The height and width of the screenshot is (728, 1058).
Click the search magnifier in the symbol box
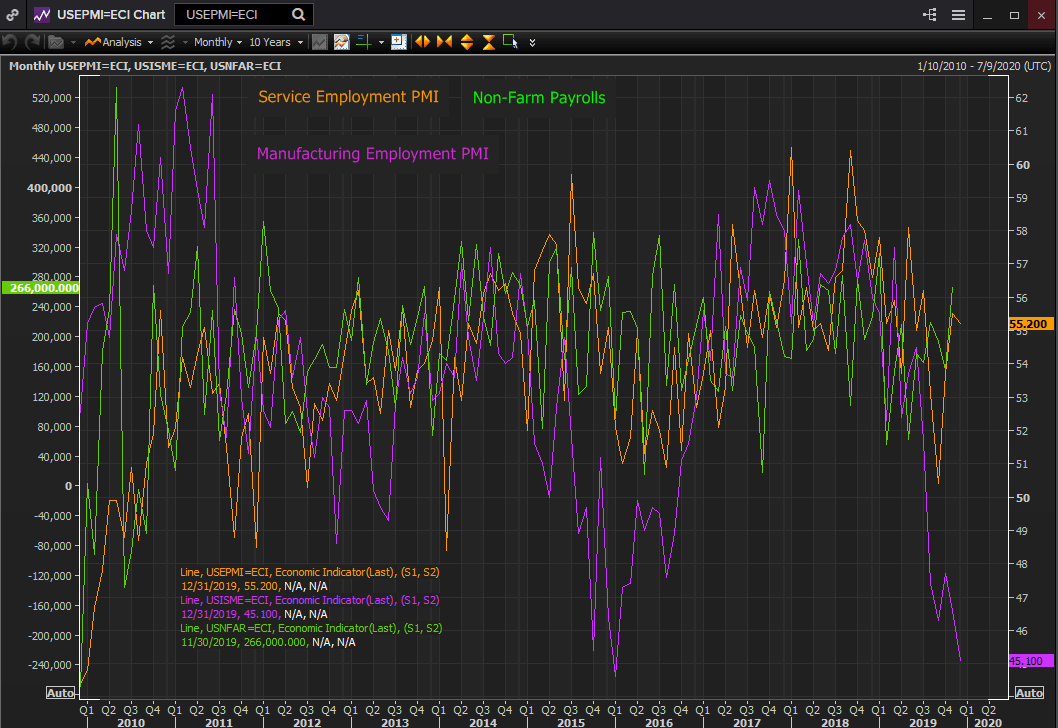299,15
